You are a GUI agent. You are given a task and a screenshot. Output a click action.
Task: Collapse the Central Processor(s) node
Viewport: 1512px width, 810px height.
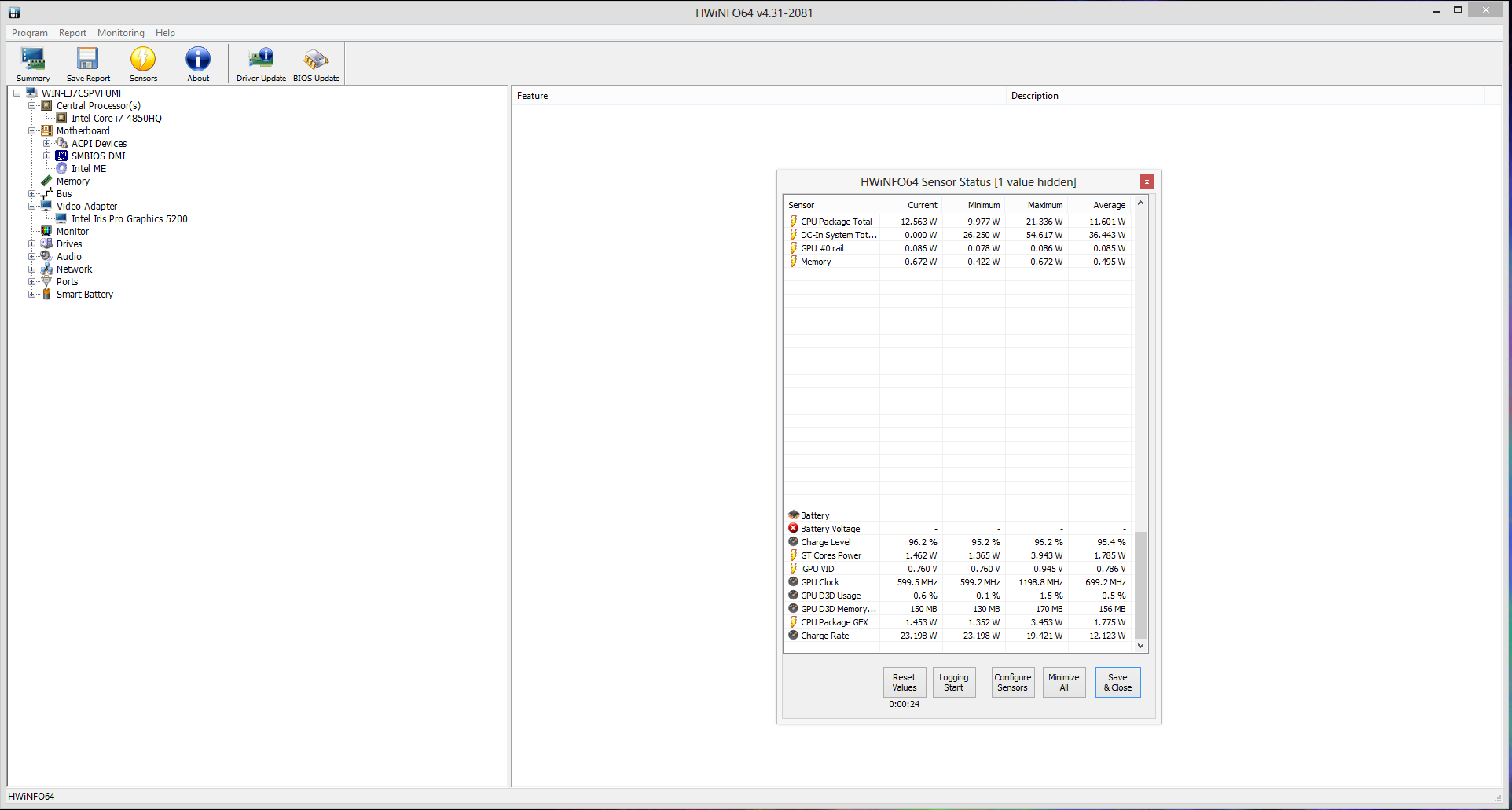(31, 106)
